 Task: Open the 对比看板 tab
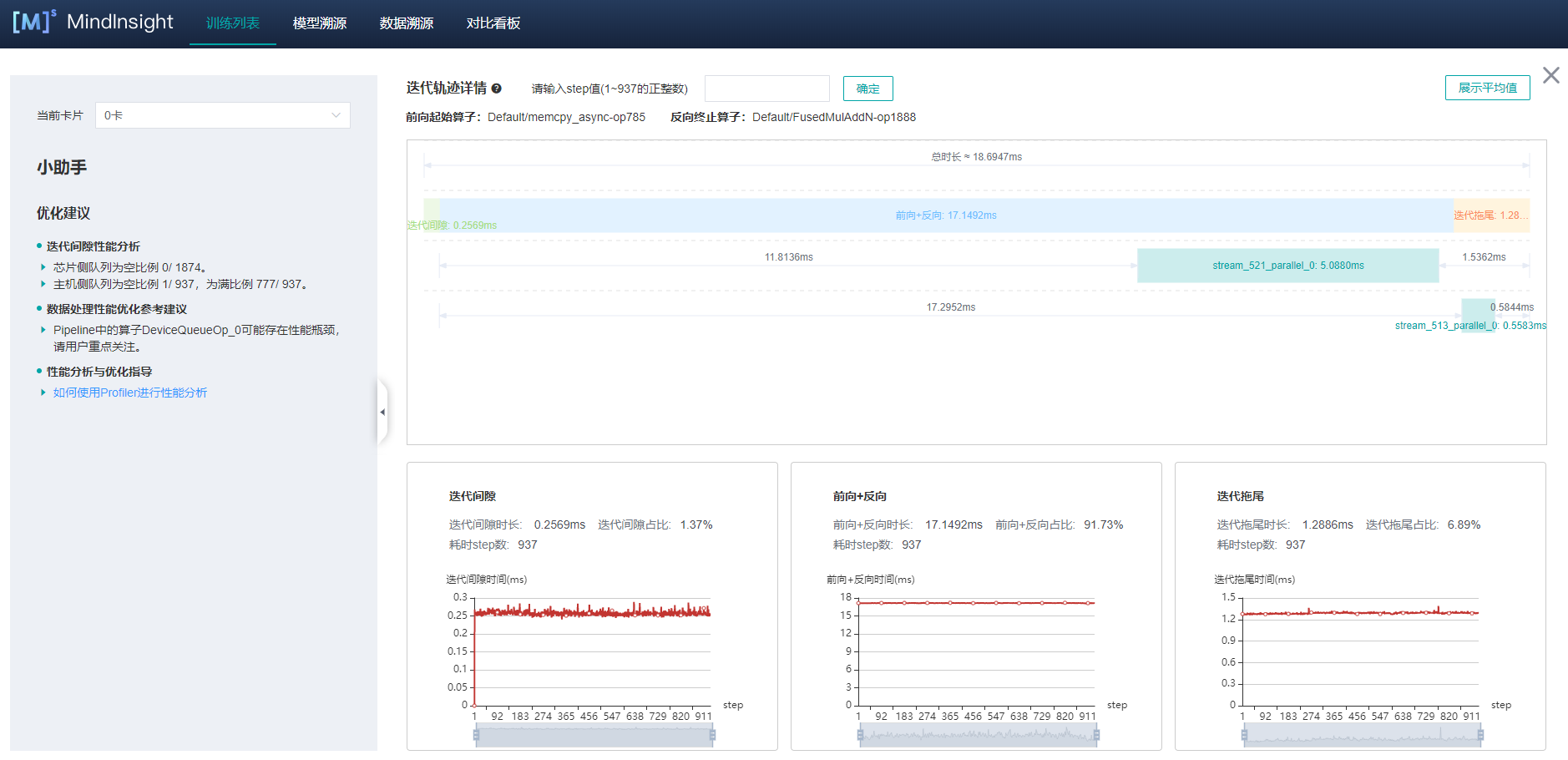493,23
